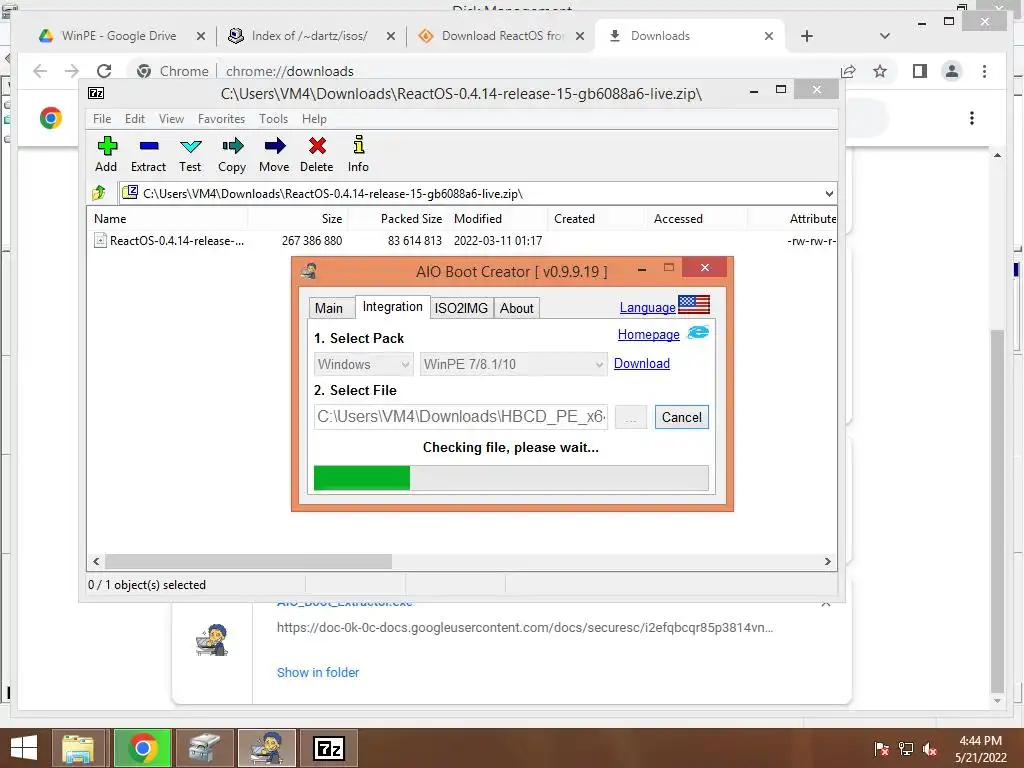Sort by the Packed Size column
The image size is (1024, 768).
pyautogui.click(x=396, y=219)
